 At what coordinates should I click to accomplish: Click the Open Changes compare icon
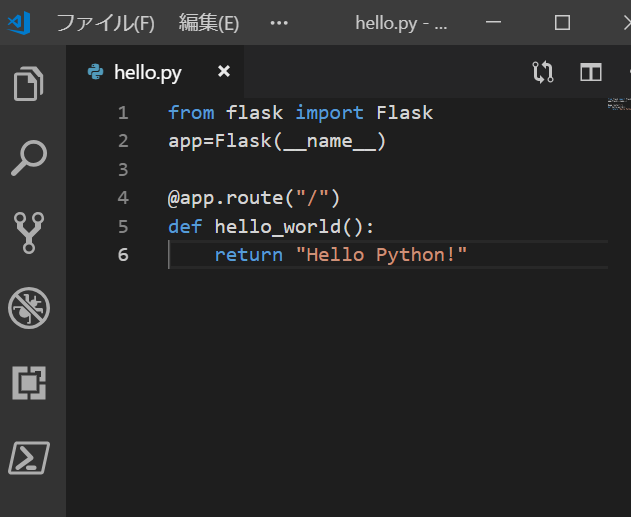(x=543, y=72)
